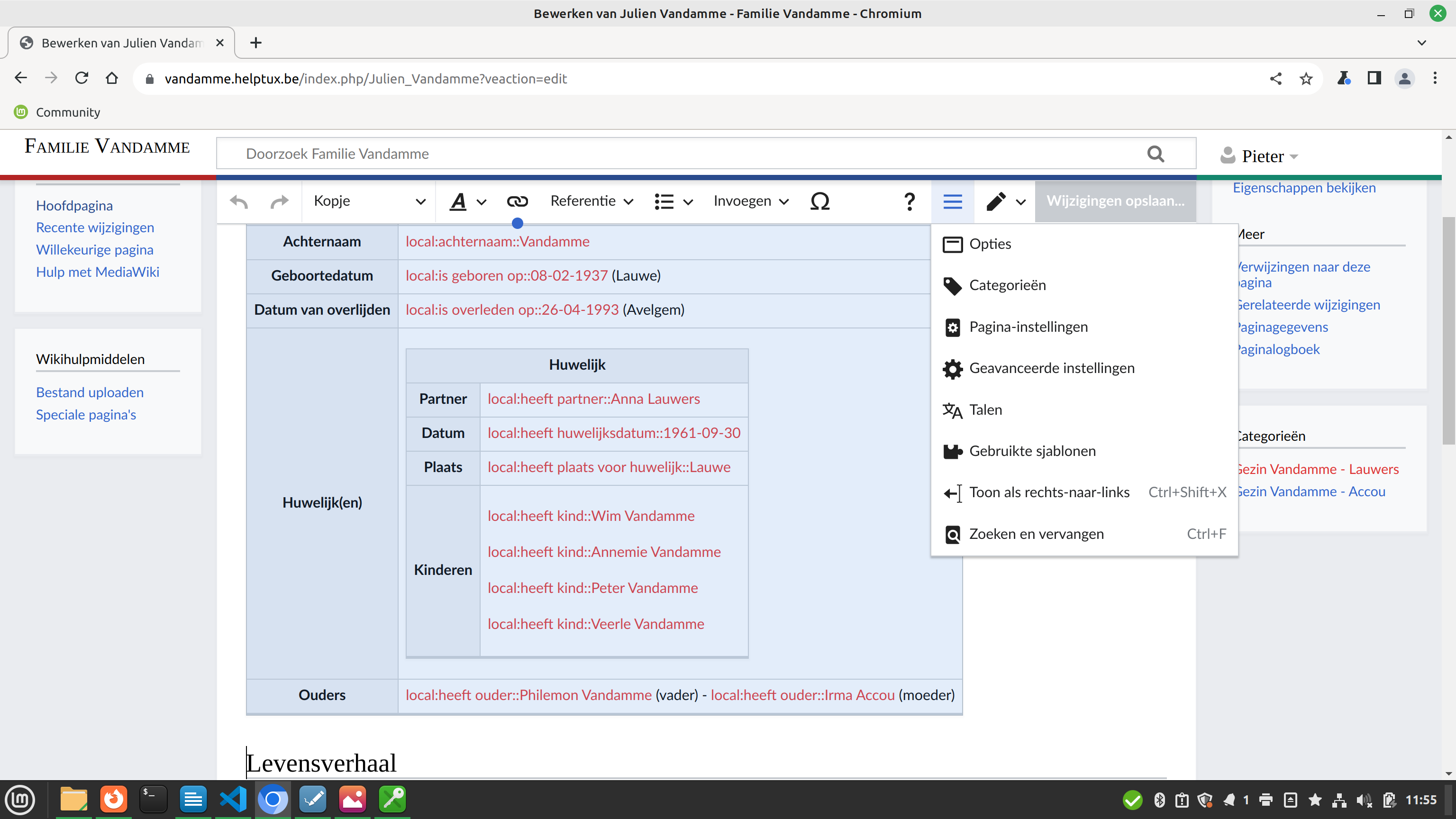
Task: Click Wijzigingen opslaan button
Action: tap(1115, 201)
